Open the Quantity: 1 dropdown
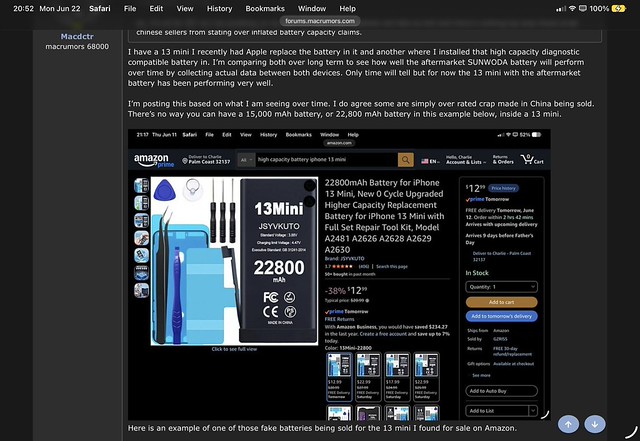 pos(501,287)
